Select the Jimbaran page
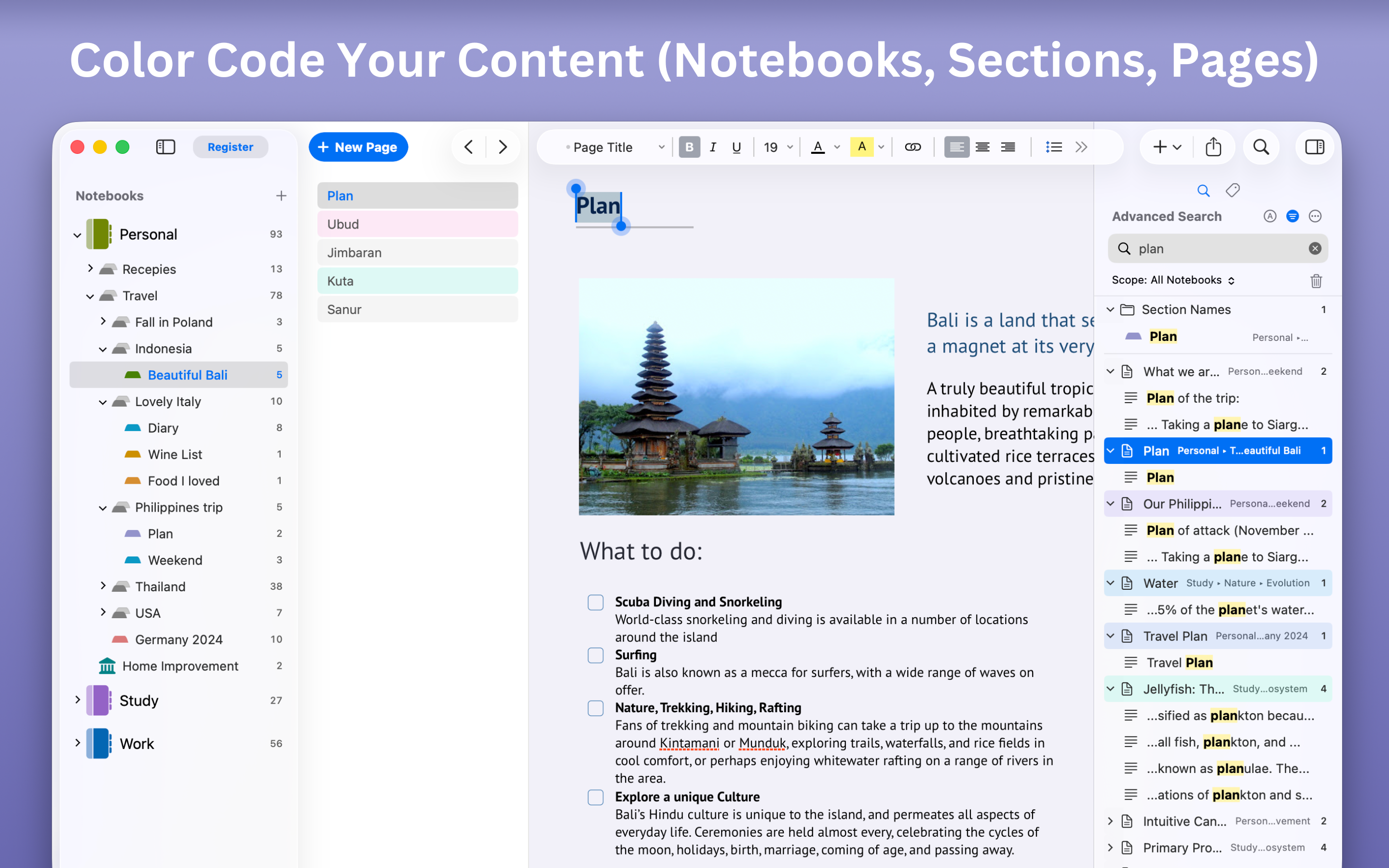This screenshot has height=868, width=1389. coord(417,253)
